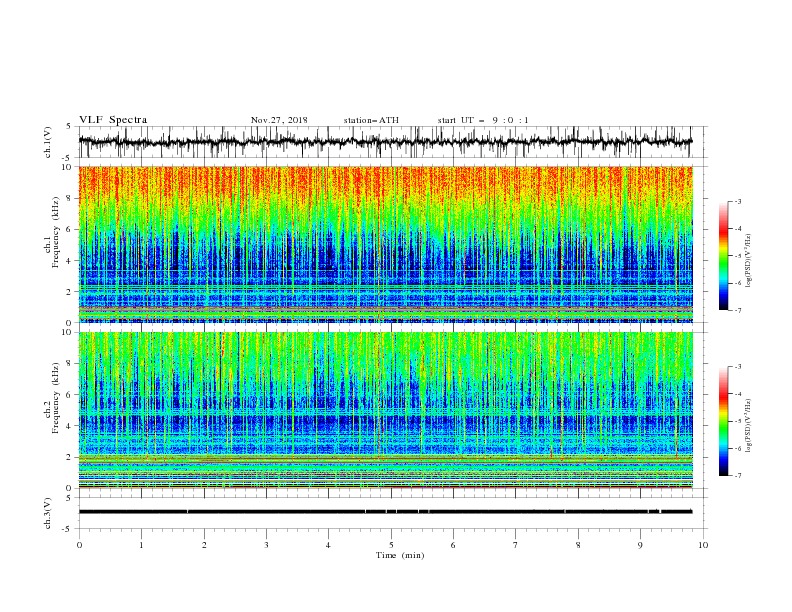This screenshot has height=612, width=792.
Task: Click time axis tick label "0"
Action: click(x=79, y=545)
